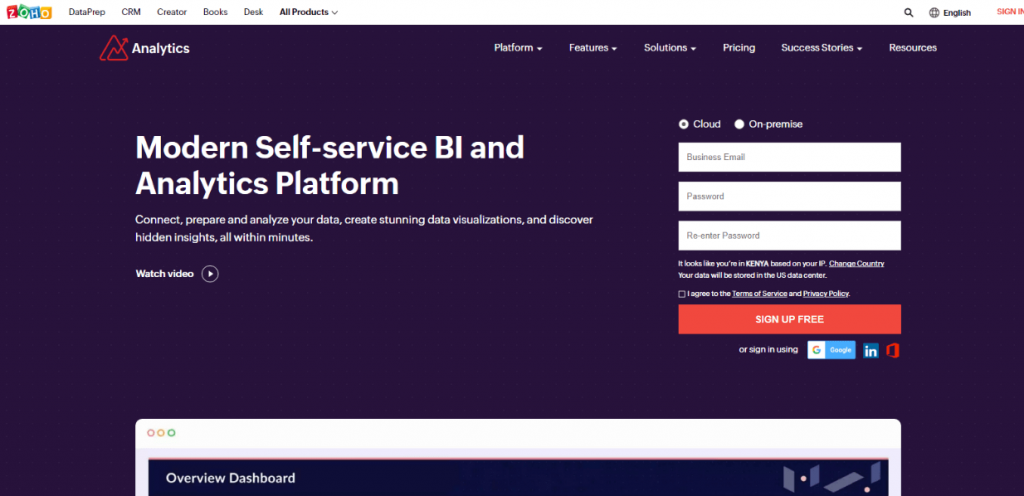
Task: Sign in using Office 365 icon
Action: (x=893, y=350)
